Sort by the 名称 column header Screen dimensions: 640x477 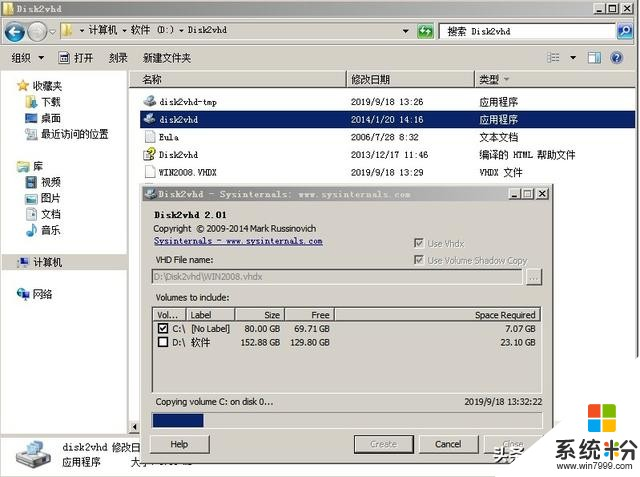(x=238, y=79)
